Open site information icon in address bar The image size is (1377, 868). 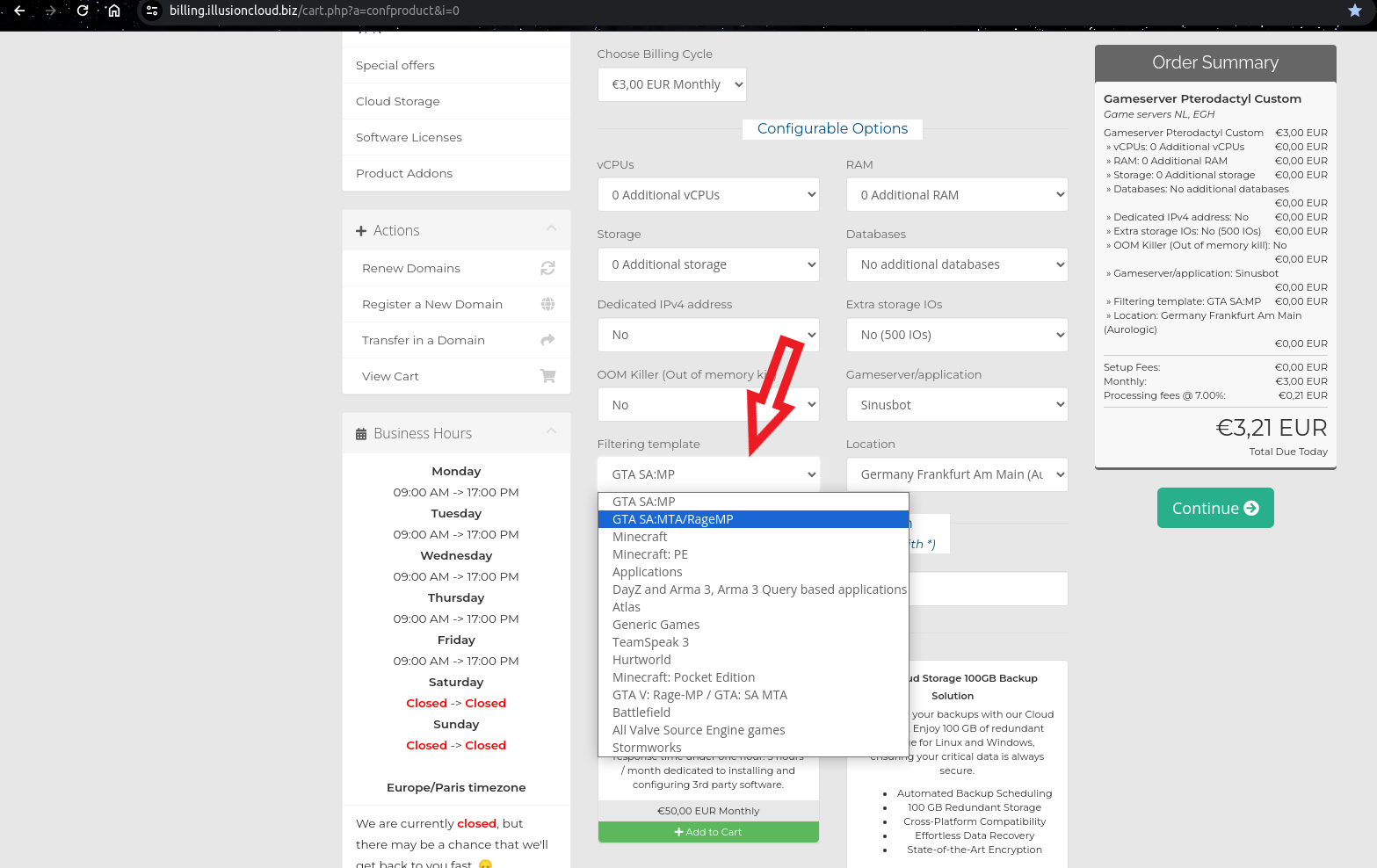(152, 11)
